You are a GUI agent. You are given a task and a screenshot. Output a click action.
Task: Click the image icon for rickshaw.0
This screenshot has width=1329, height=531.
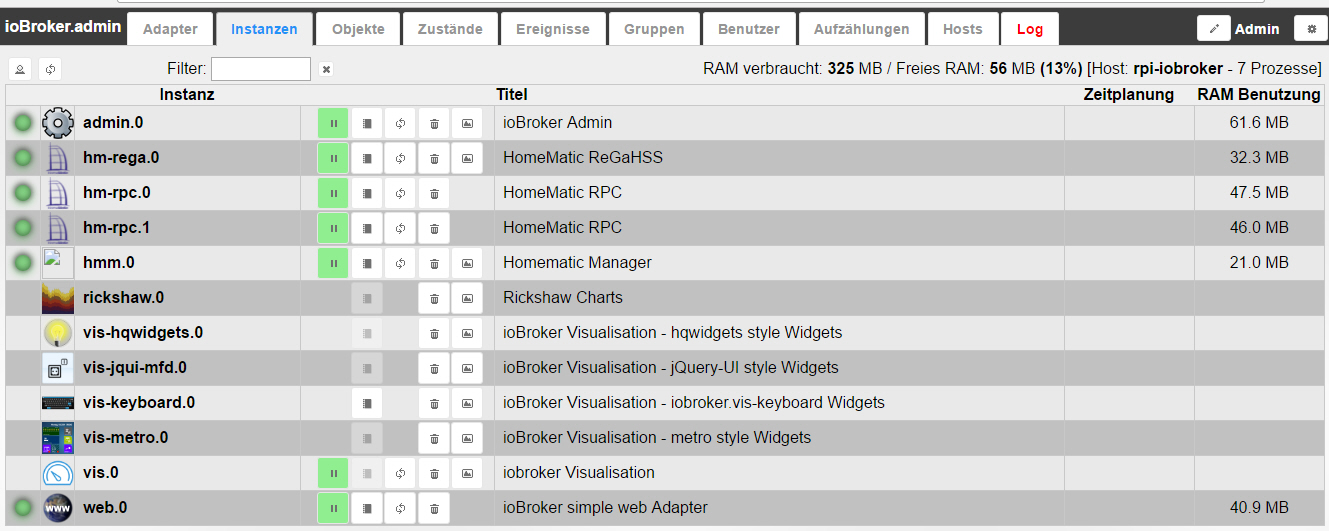click(x=467, y=298)
